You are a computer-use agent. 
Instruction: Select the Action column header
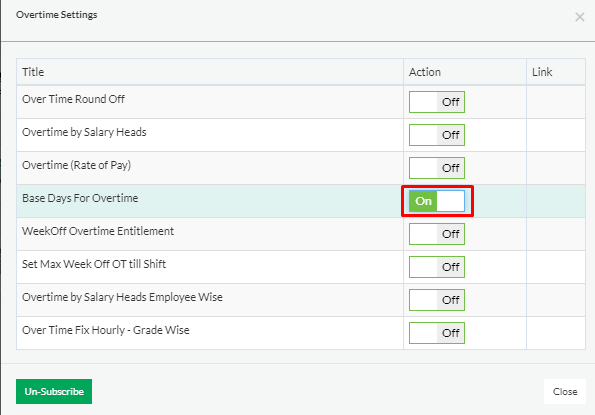(425, 72)
